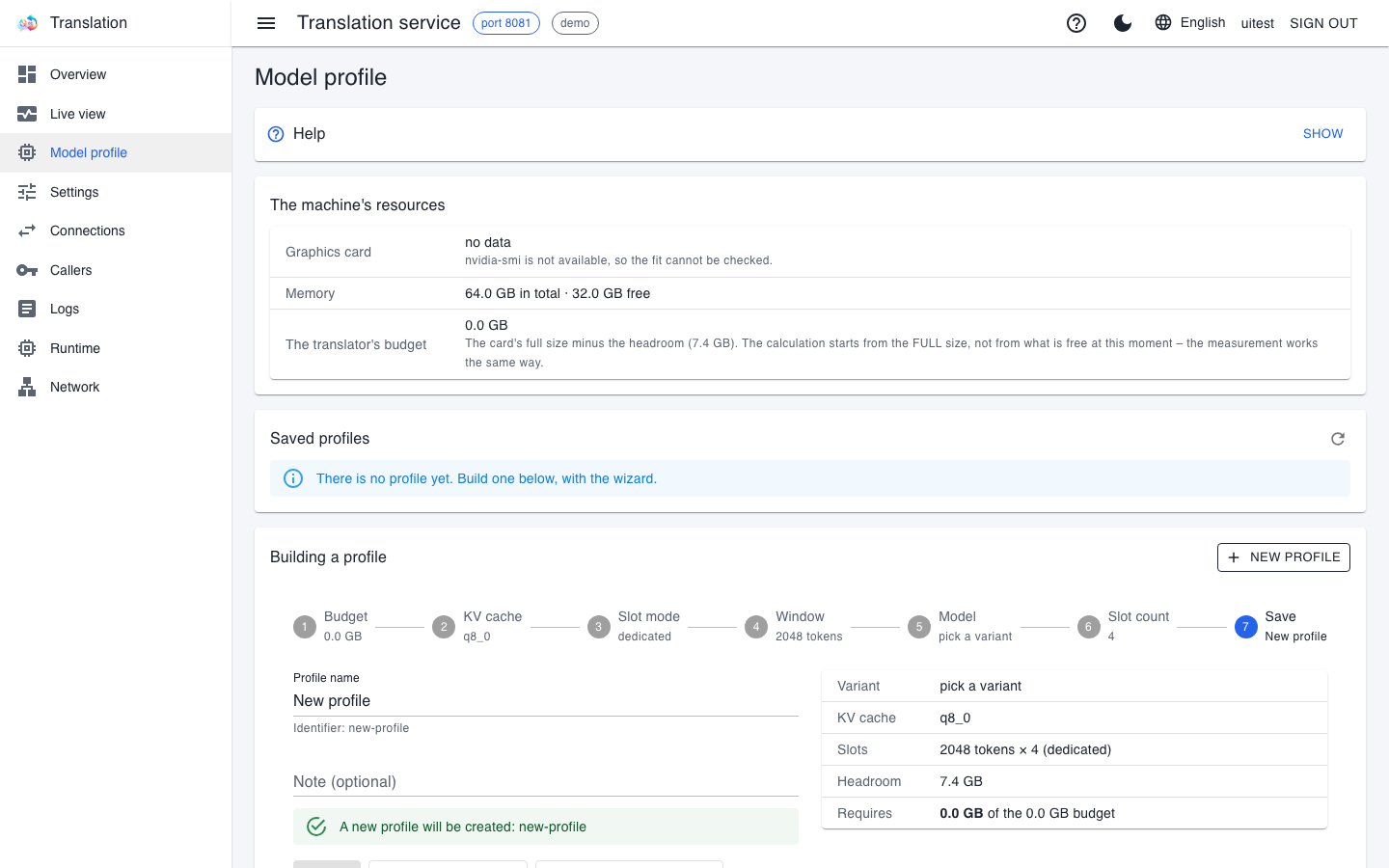This screenshot has width=1389, height=868.
Task: Show the Help panel
Action: pos(1322,134)
